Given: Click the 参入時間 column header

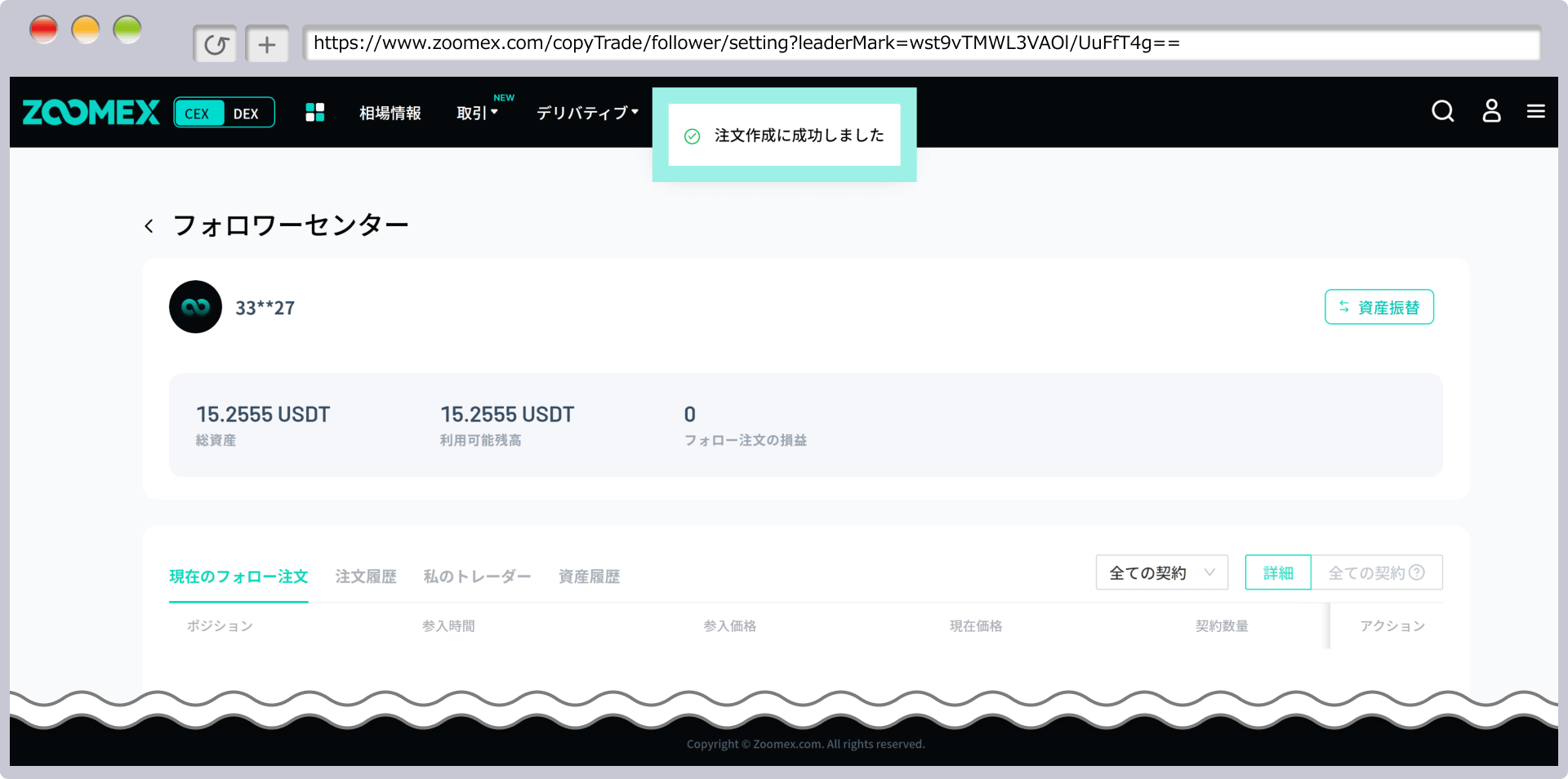Looking at the screenshot, I should coord(448,625).
